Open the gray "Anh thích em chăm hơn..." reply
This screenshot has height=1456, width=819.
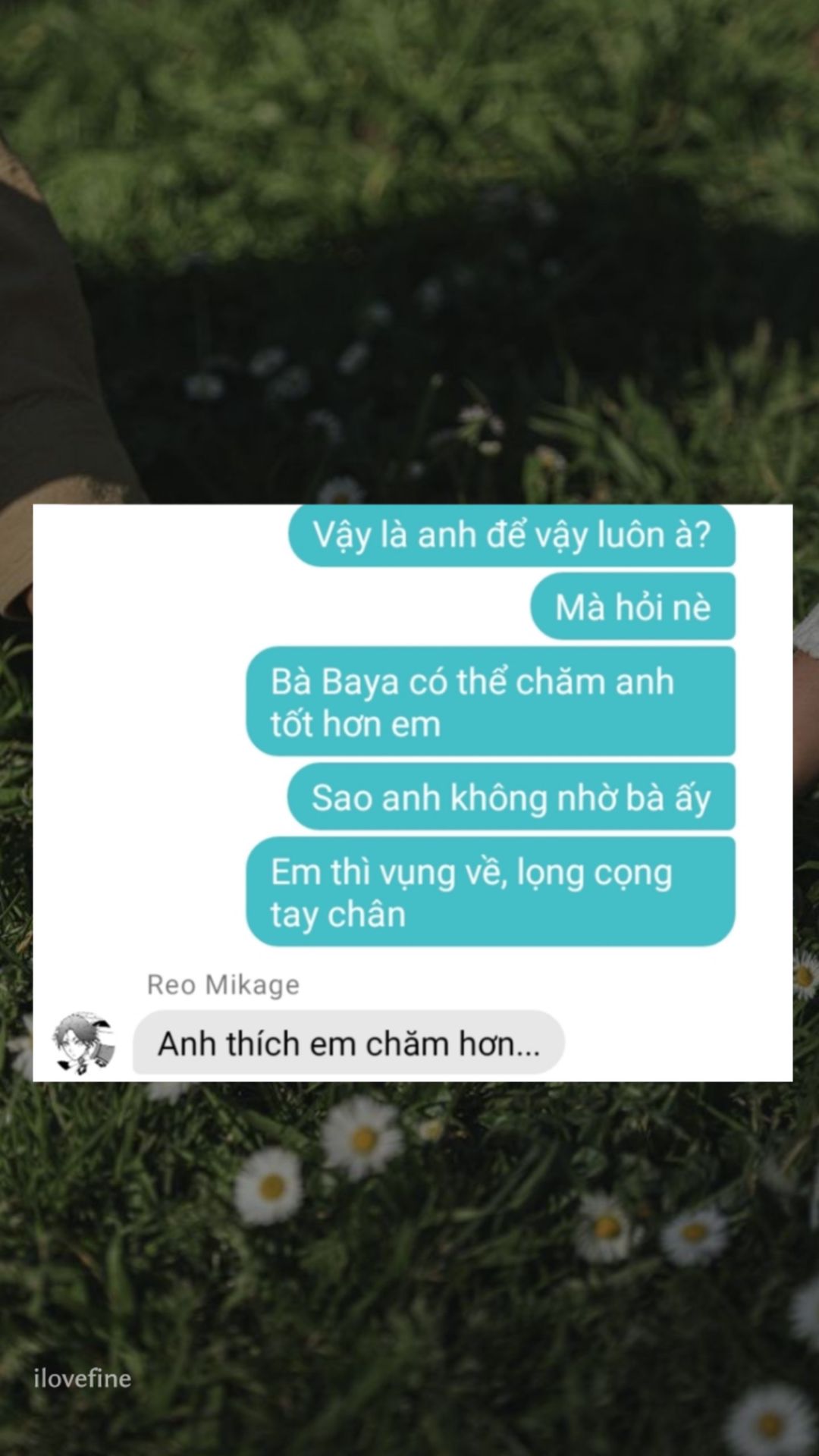[349, 1043]
